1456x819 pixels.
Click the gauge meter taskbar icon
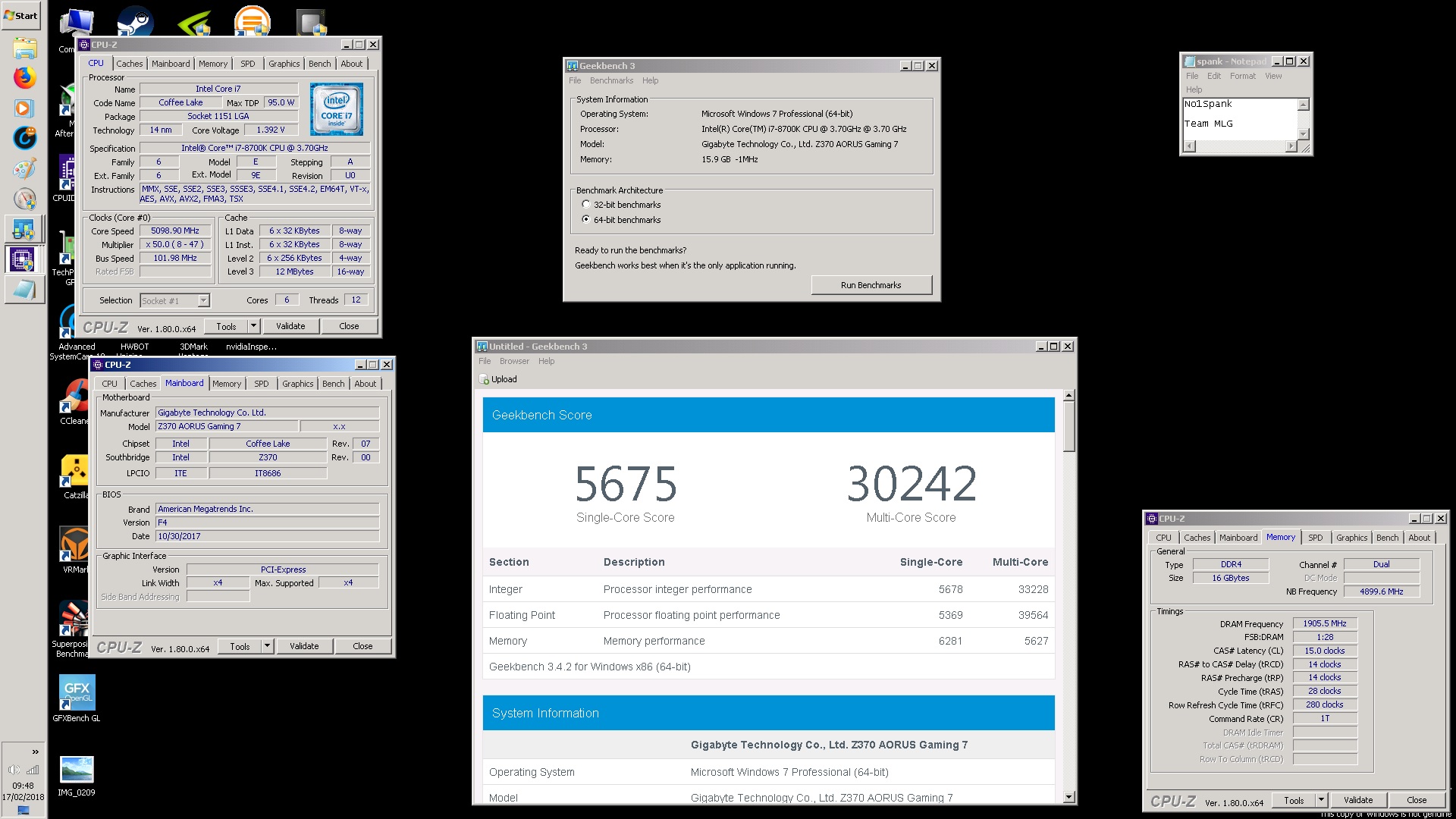(x=24, y=199)
